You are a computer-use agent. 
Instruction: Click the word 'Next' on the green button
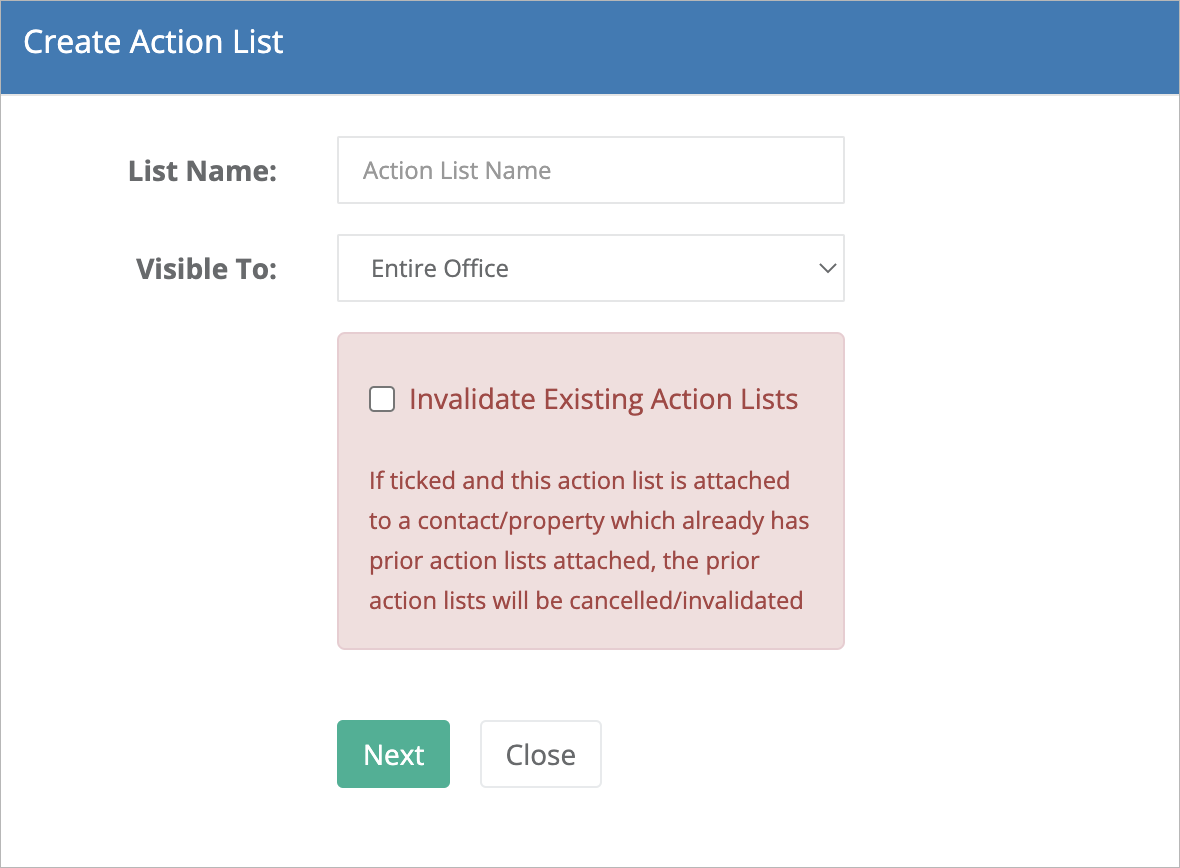pyautogui.click(x=394, y=755)
